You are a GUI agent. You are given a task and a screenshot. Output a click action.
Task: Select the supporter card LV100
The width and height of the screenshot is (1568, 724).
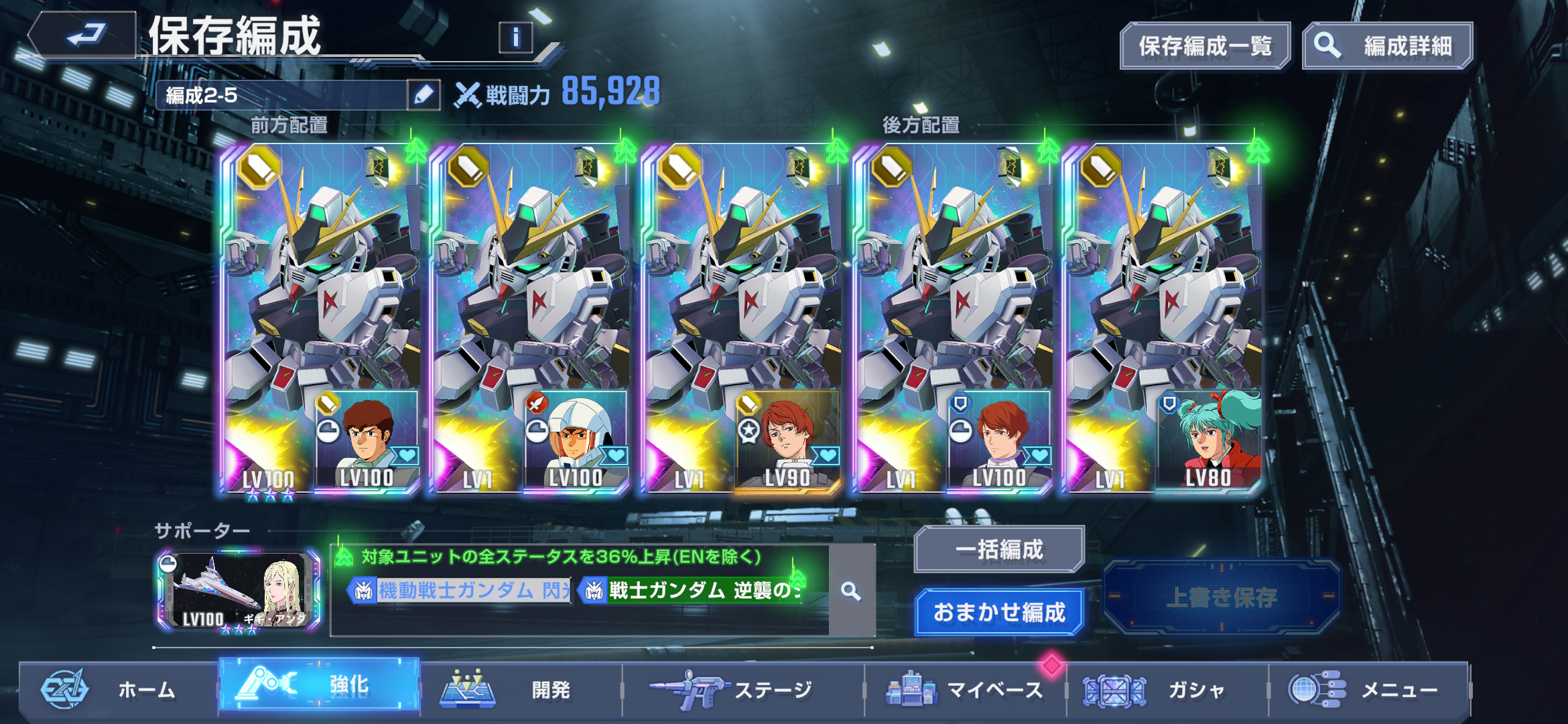238,591
